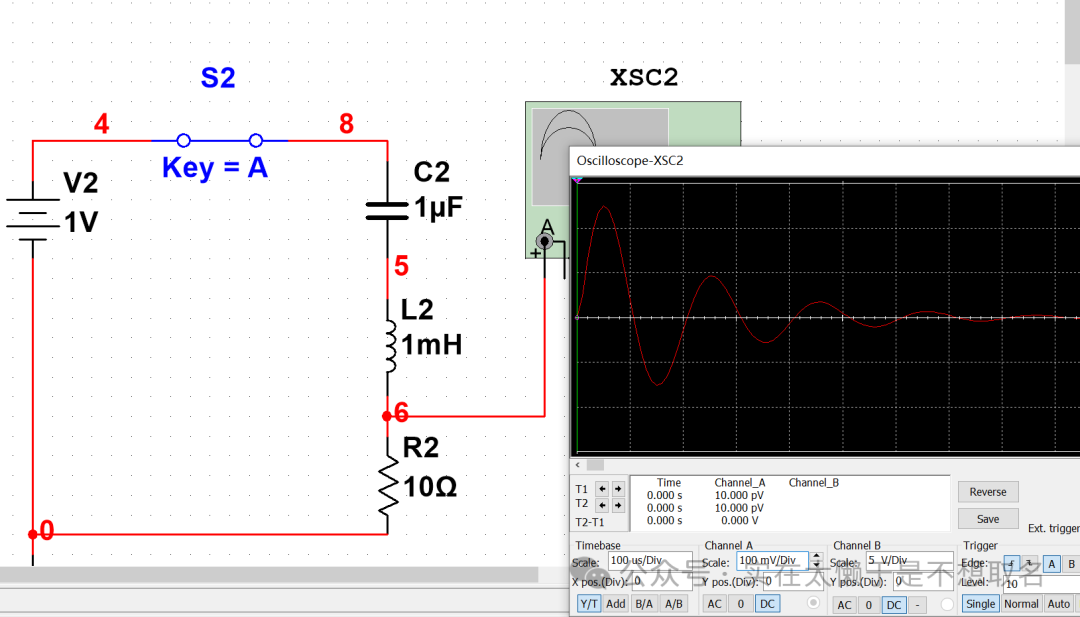
Task: Decrease Channel A scale with down arrow
Action: (816, 566)
